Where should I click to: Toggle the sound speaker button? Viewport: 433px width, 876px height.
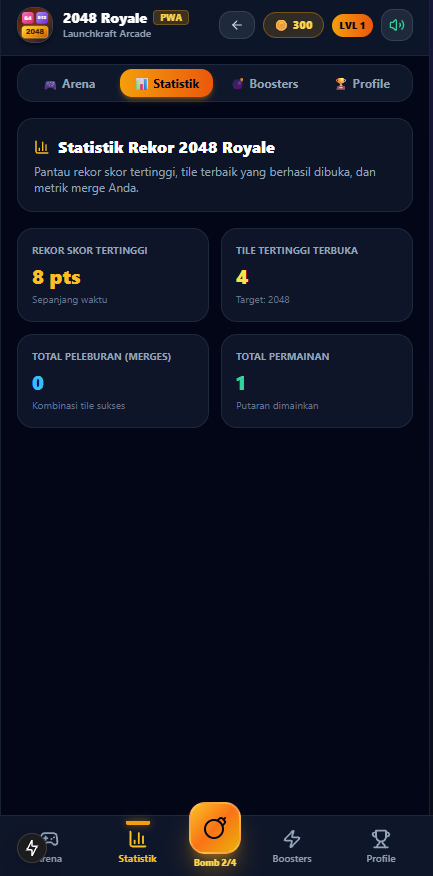[x=397, y=25]
